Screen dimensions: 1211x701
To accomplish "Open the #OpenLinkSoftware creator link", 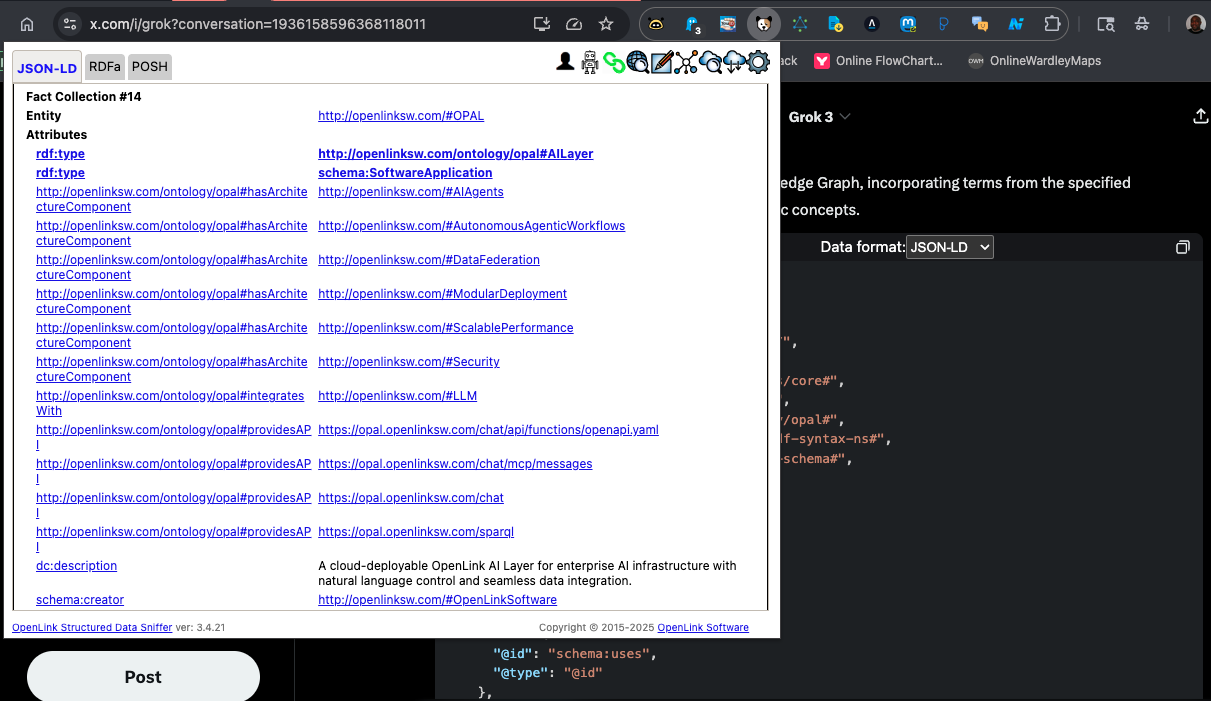I will click(437, 600).
